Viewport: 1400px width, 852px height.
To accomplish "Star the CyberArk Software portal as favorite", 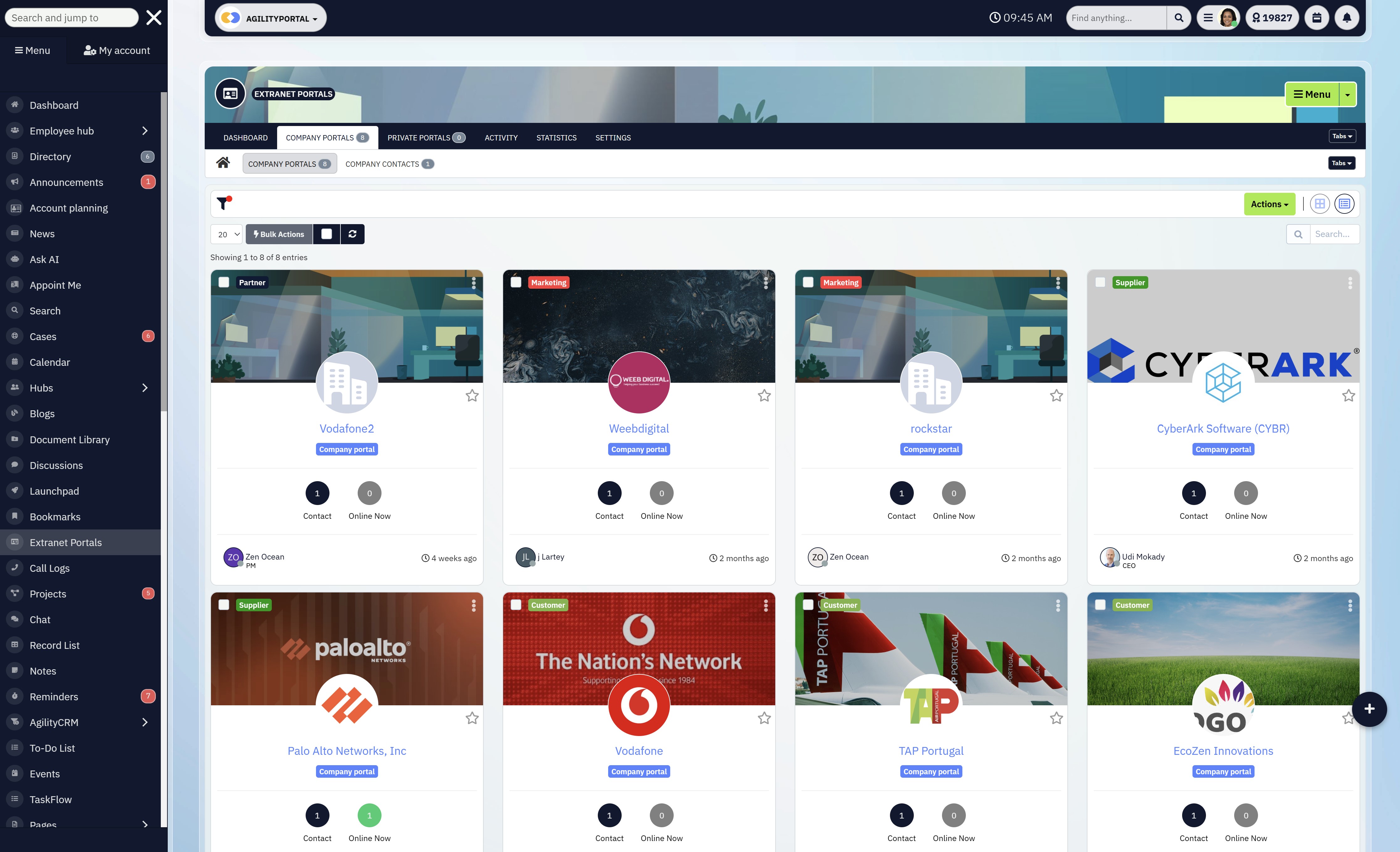I will (1348, 396).
